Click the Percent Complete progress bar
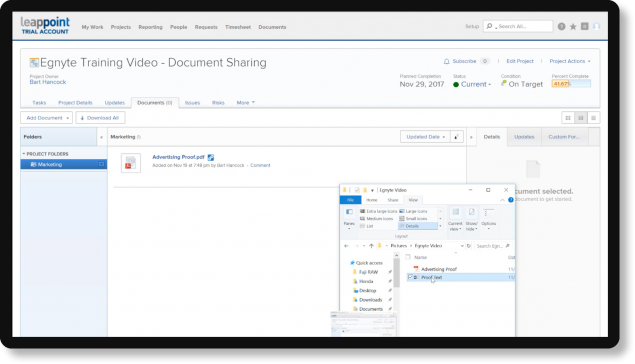The height and width of the screenshot is (364, 635). pyautogui.click(x=571, y=84)
